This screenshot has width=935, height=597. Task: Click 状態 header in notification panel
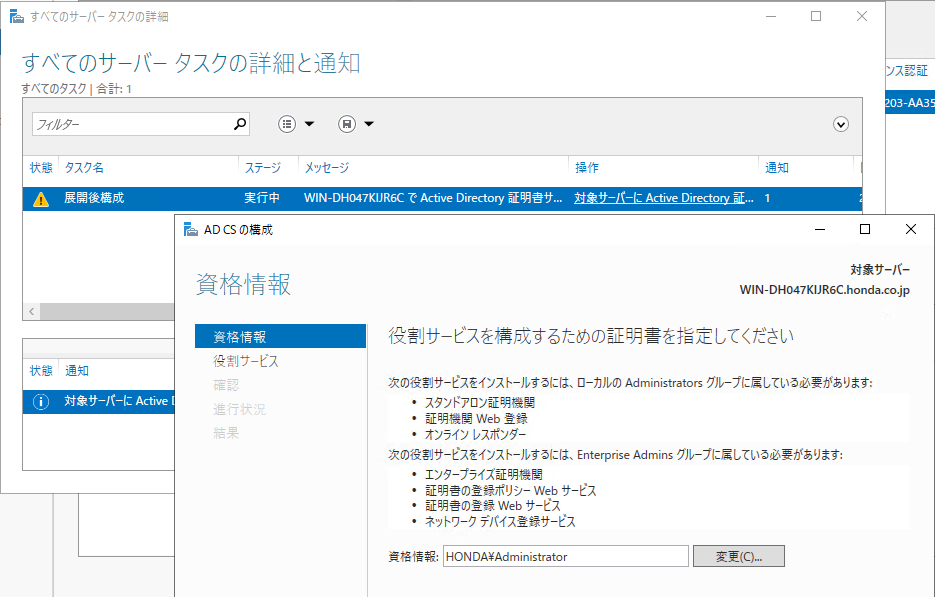[41, 370]
